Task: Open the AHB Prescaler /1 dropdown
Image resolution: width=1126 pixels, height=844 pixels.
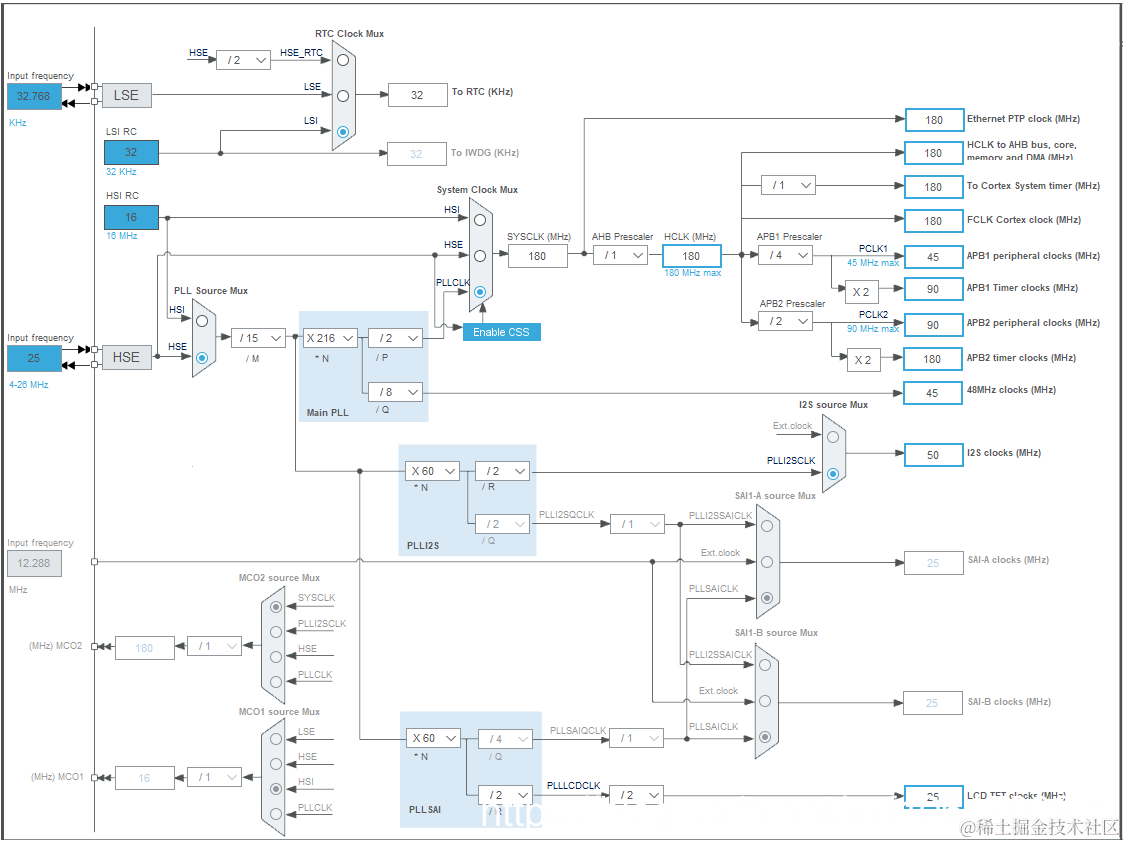Action: [x=620, y=256]
